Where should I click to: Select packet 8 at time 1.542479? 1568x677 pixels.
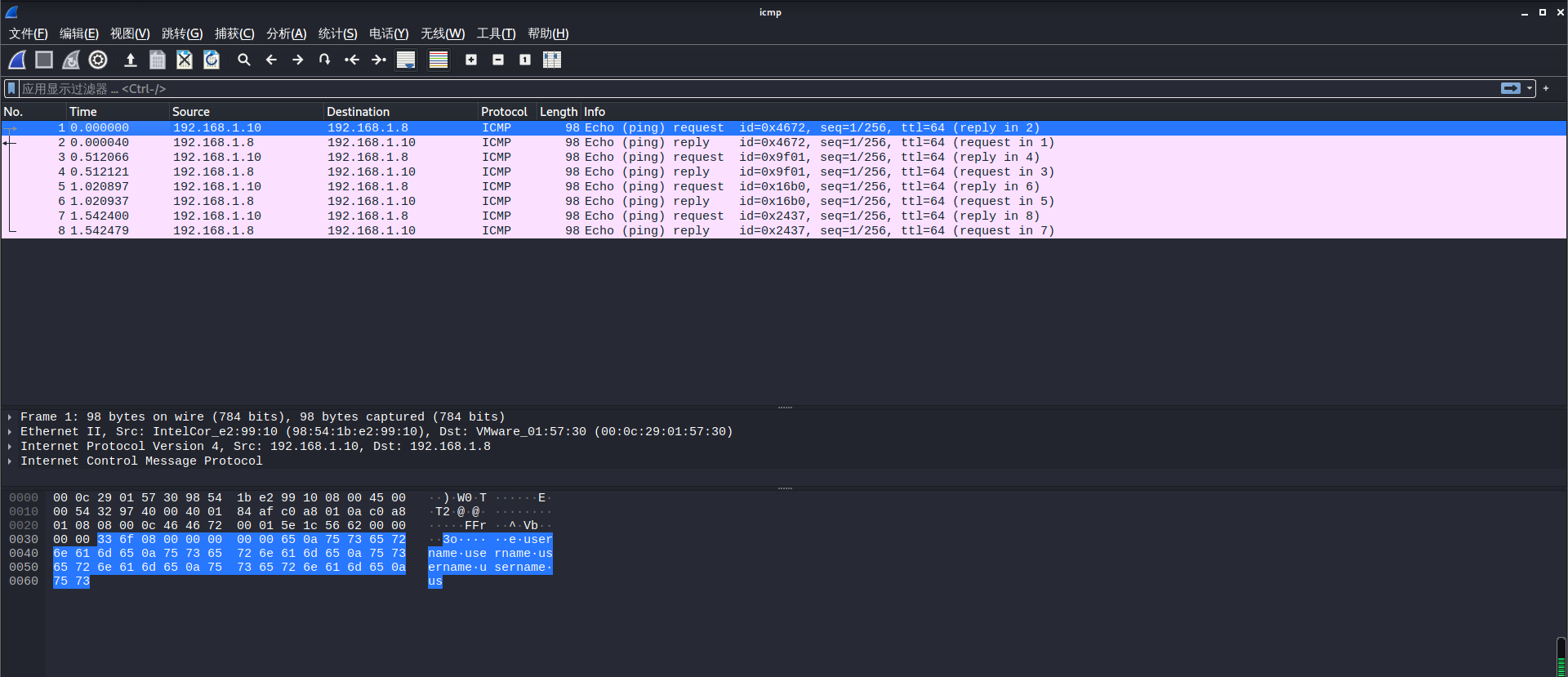[783, 231]
